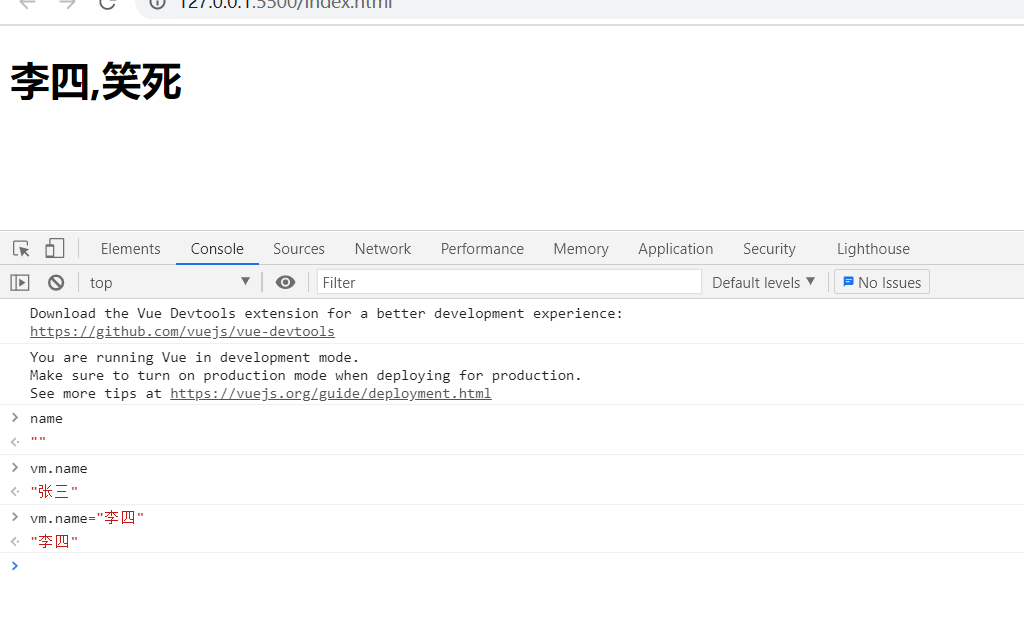Click the inspect element picker icon
1024x622 pixels.
coord(21,249)
